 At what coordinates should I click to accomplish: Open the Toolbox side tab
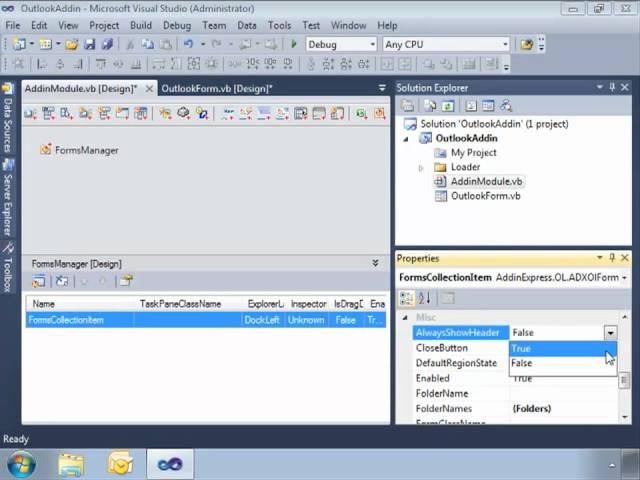click(x=8, y=268)
